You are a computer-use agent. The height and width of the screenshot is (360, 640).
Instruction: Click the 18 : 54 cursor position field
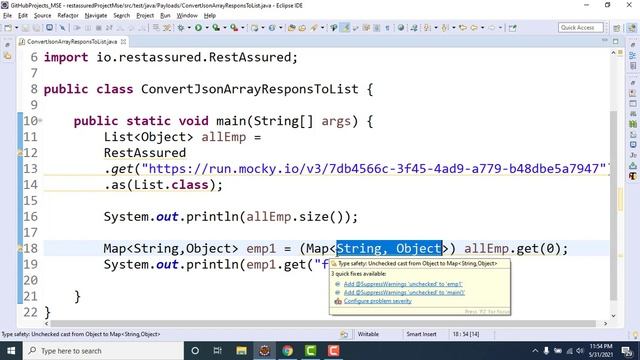click(x=466, y=334)
